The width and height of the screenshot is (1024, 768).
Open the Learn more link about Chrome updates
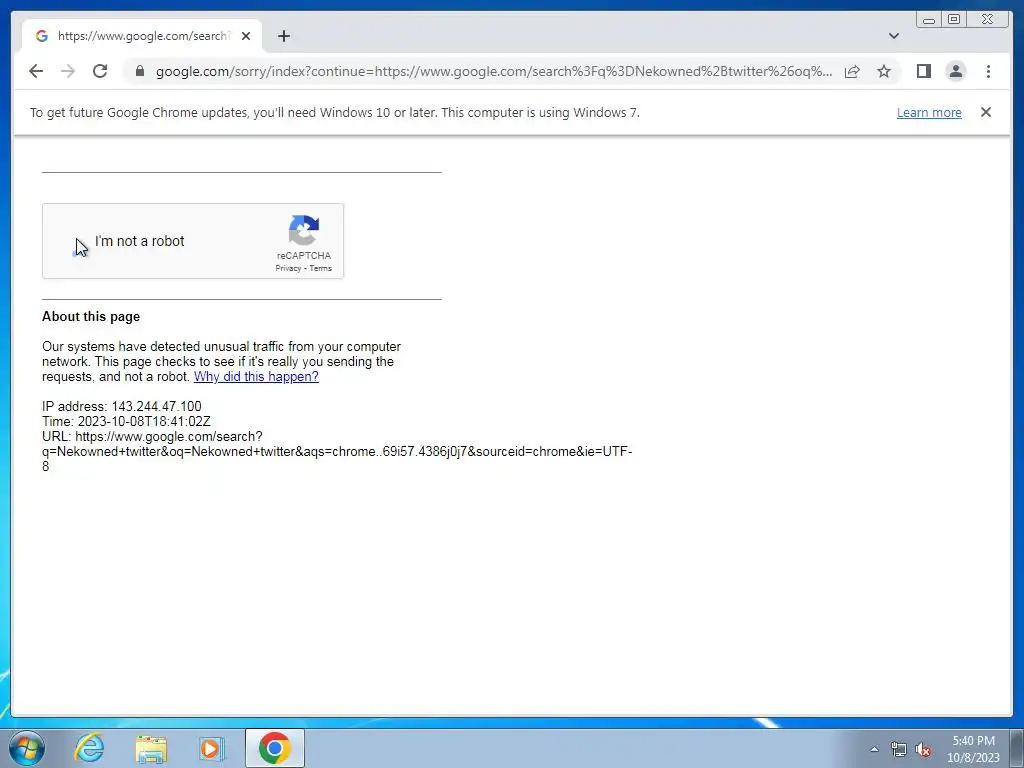pyautogui.click(x=929, y=112)
